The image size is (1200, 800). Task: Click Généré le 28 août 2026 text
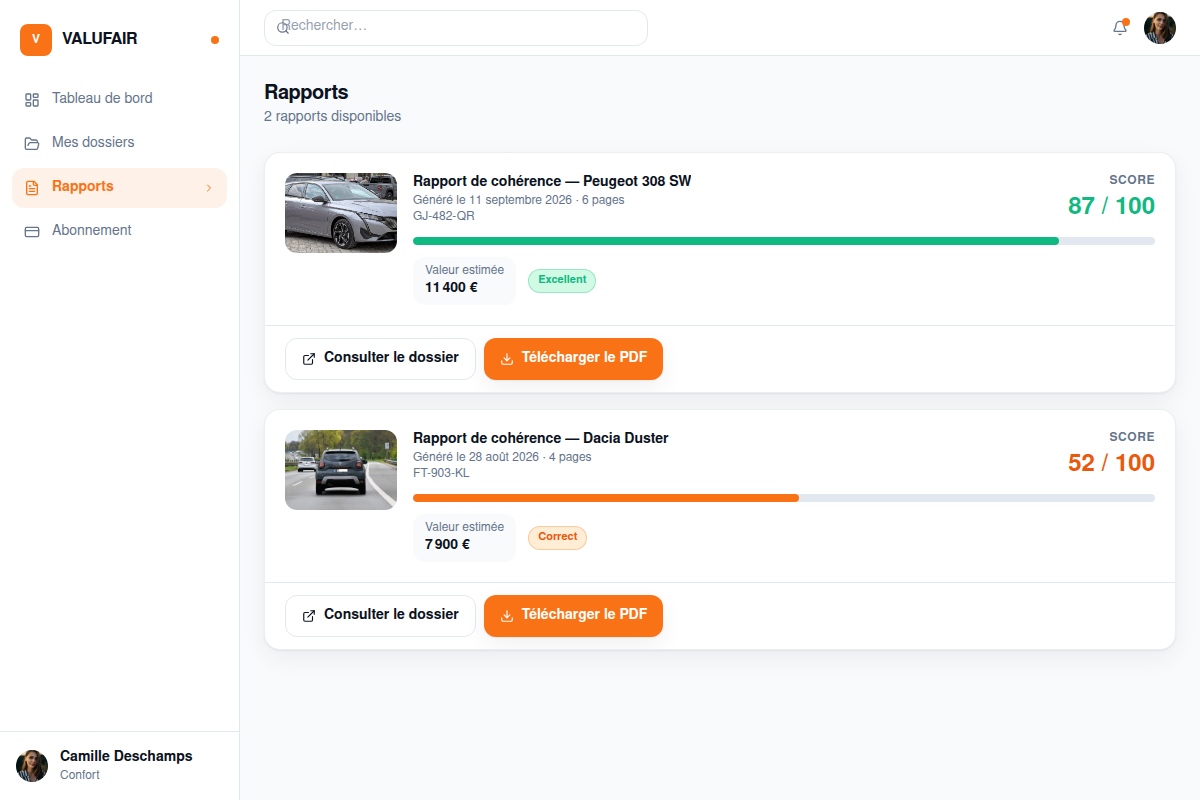coord(476,457)
